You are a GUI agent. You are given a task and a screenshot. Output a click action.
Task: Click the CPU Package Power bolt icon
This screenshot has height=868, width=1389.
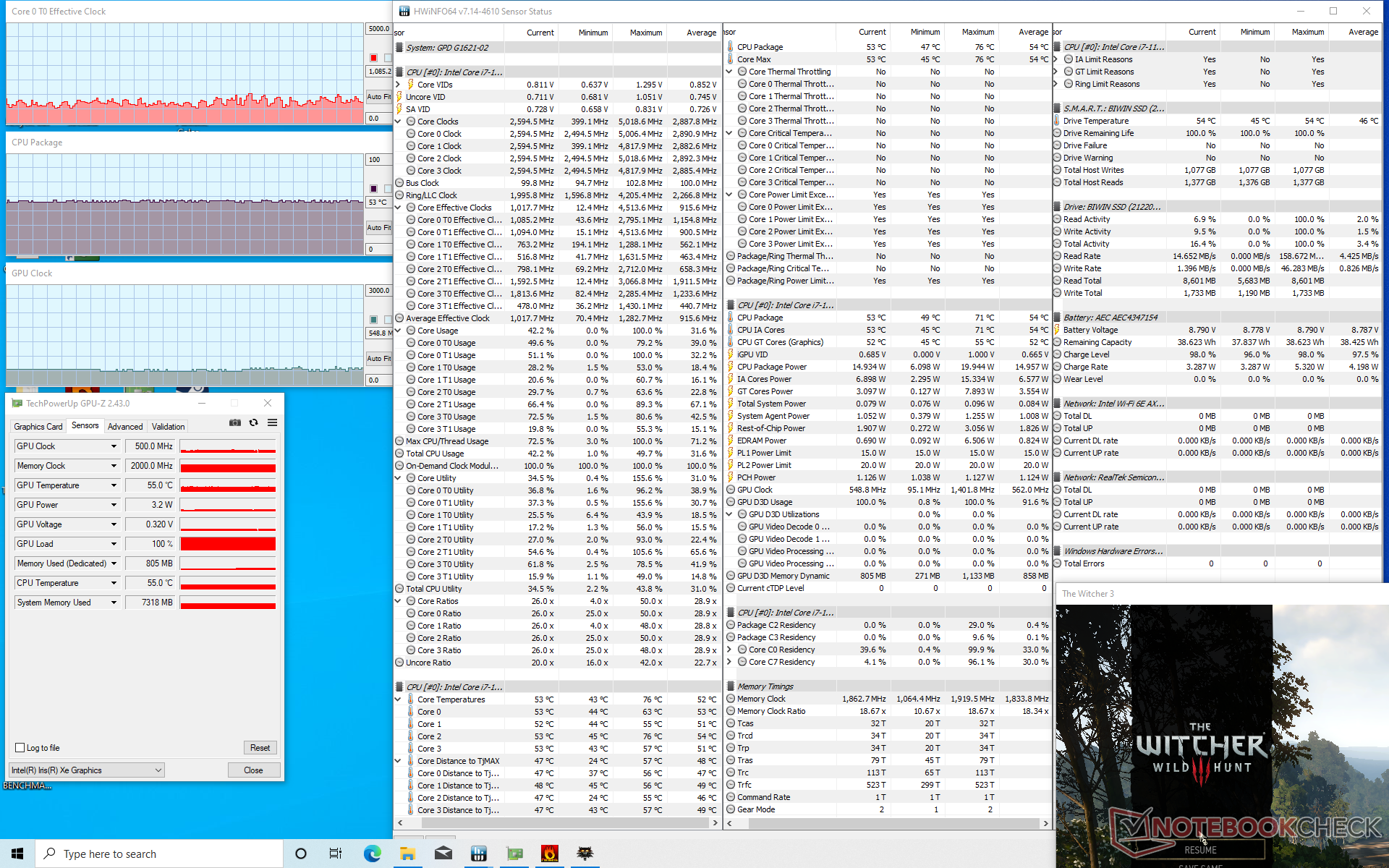pos(730,367)
